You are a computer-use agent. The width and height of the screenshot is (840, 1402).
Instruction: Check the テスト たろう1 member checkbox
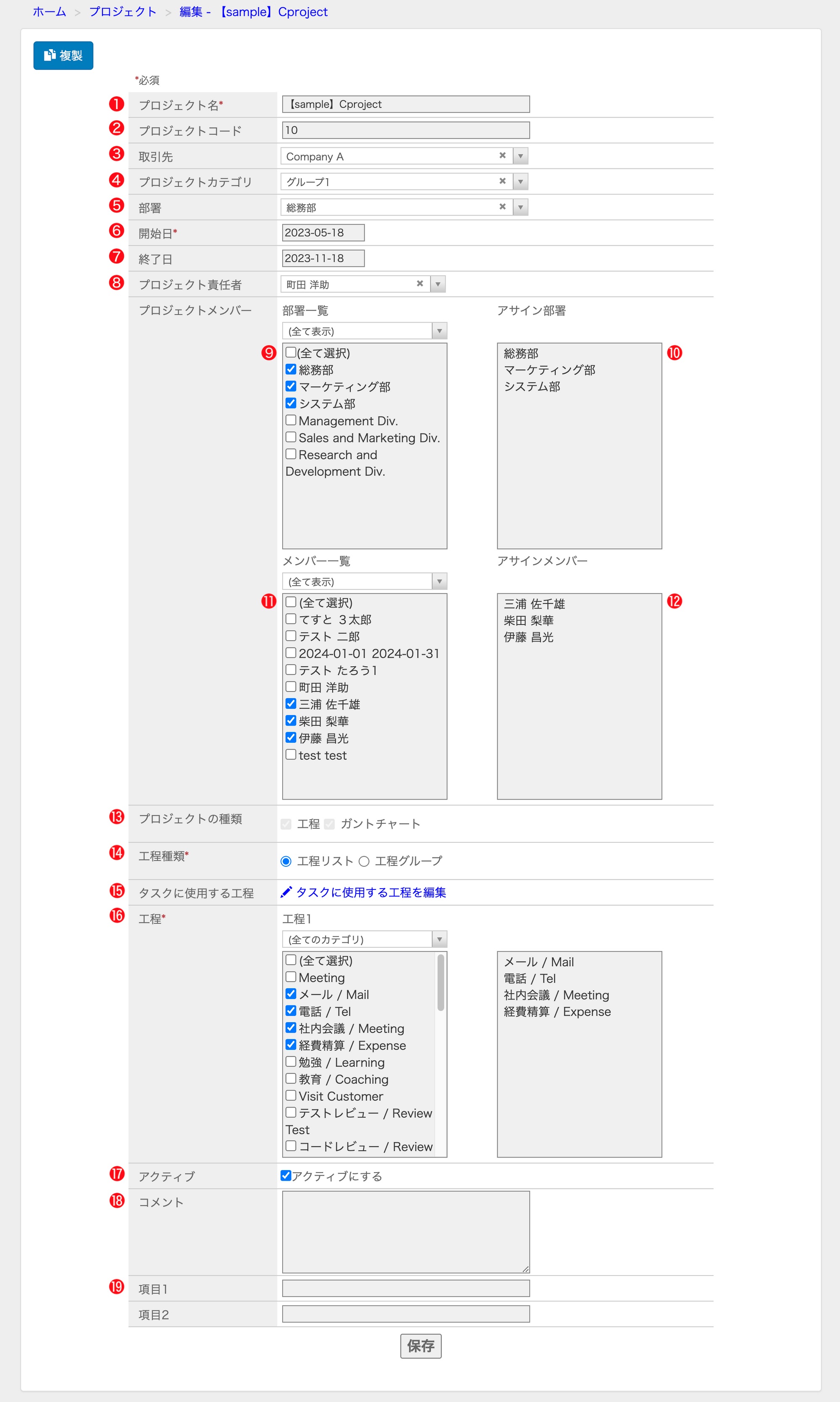pos(291,670)
